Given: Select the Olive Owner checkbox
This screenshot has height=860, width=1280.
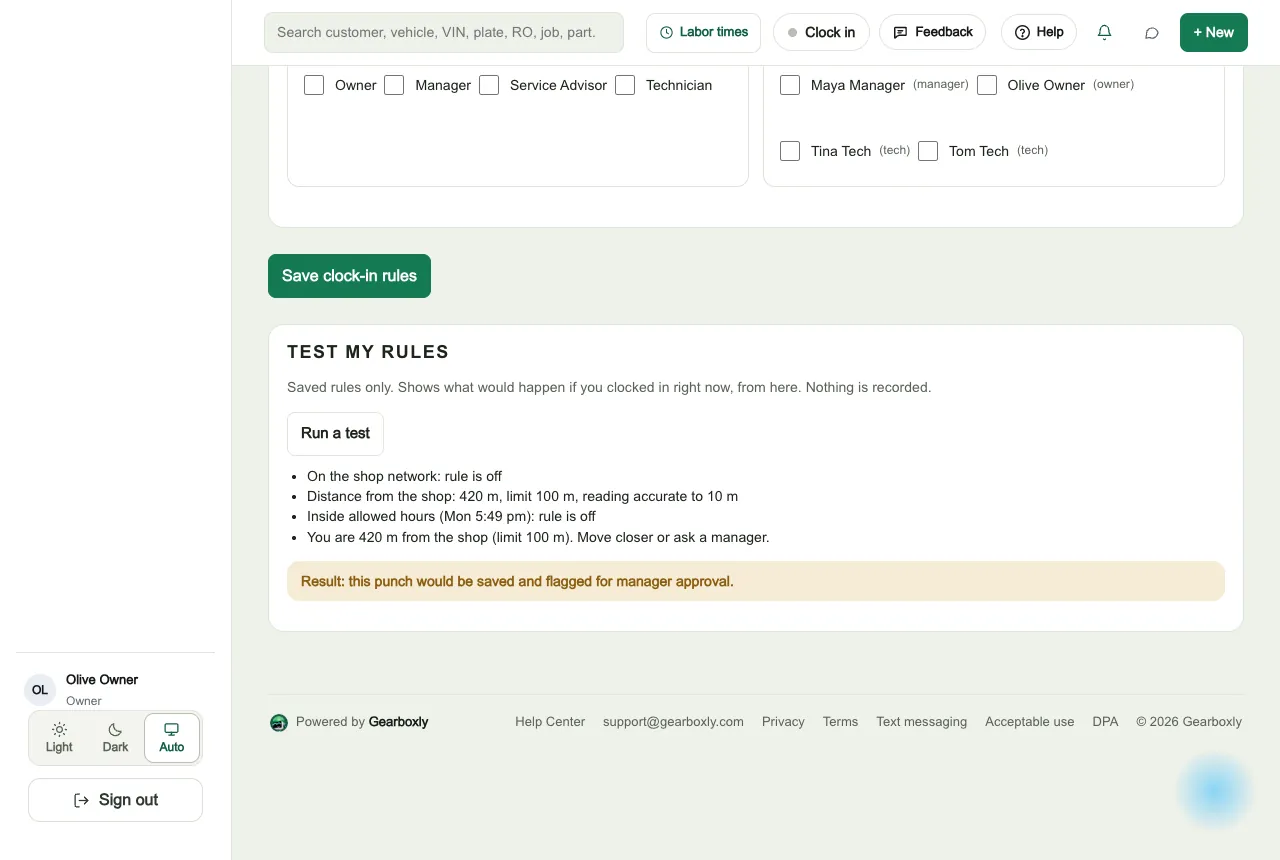Looking at the screenshot, I should (987, 85).
